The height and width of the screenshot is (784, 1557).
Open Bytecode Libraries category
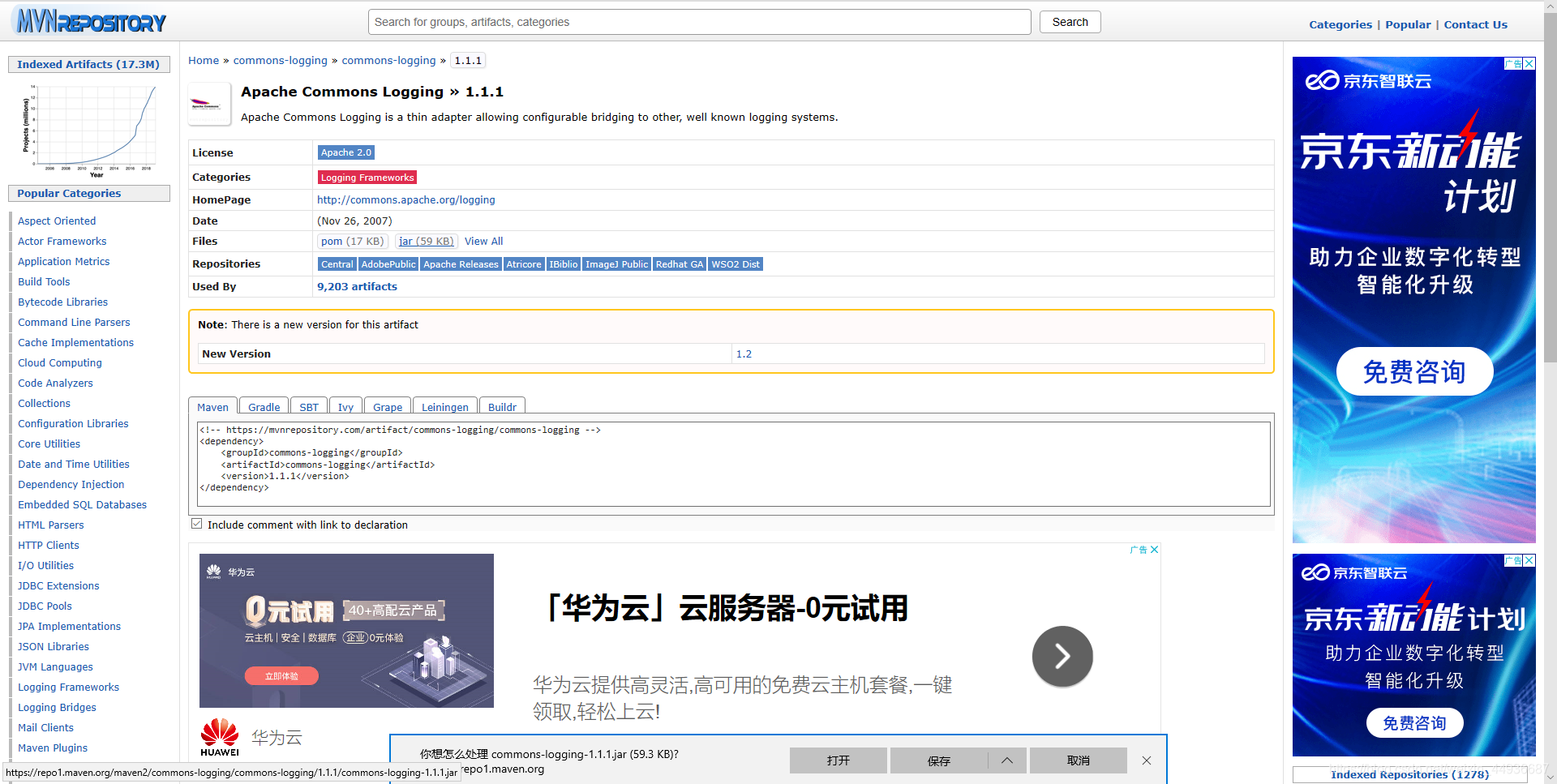point(62,302)
